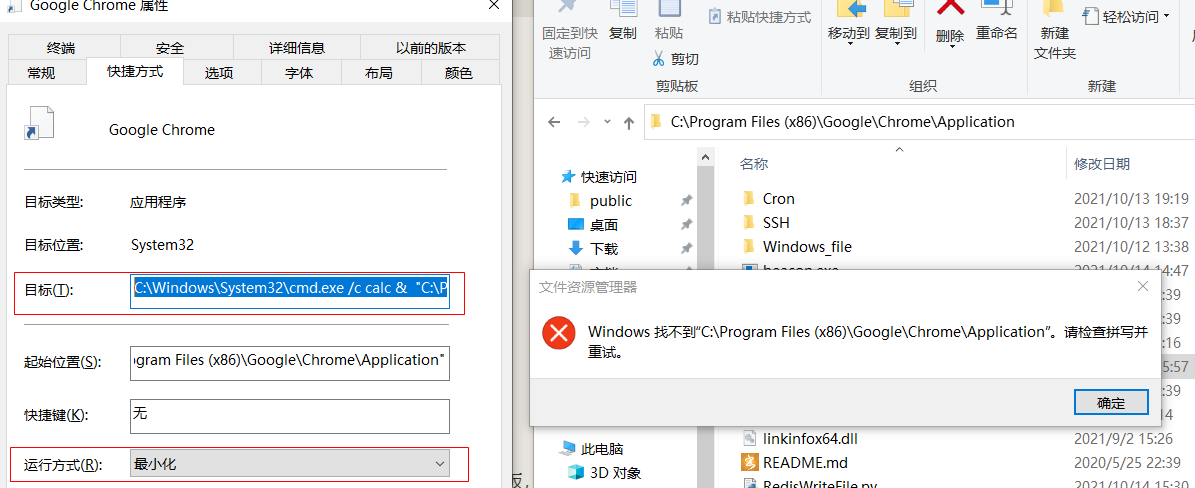Click the up-one-level arrow in Explorer
This screenshot has width=1195, height=488.
pos(629,122)
